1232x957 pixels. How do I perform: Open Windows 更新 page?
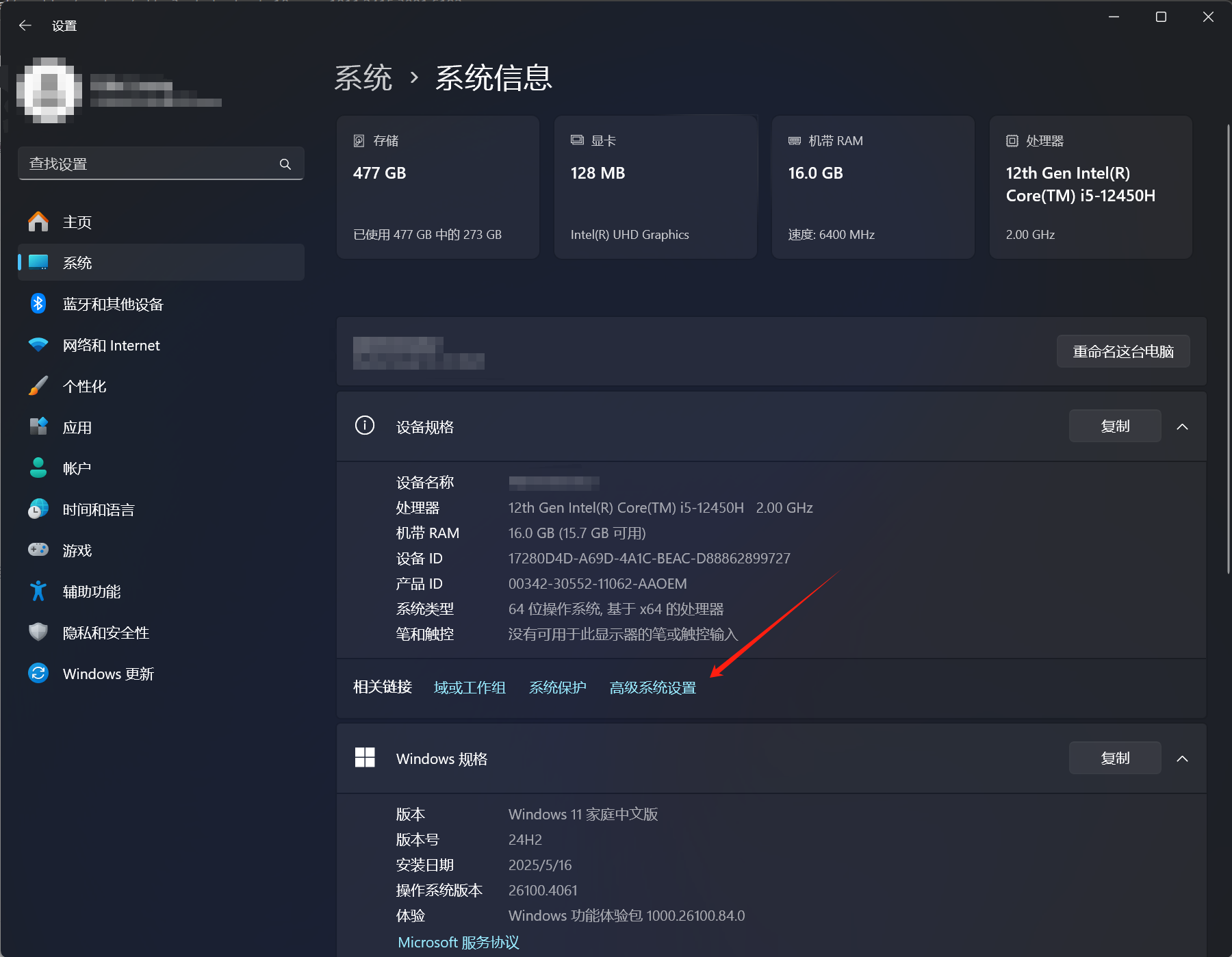coord(162,674)
